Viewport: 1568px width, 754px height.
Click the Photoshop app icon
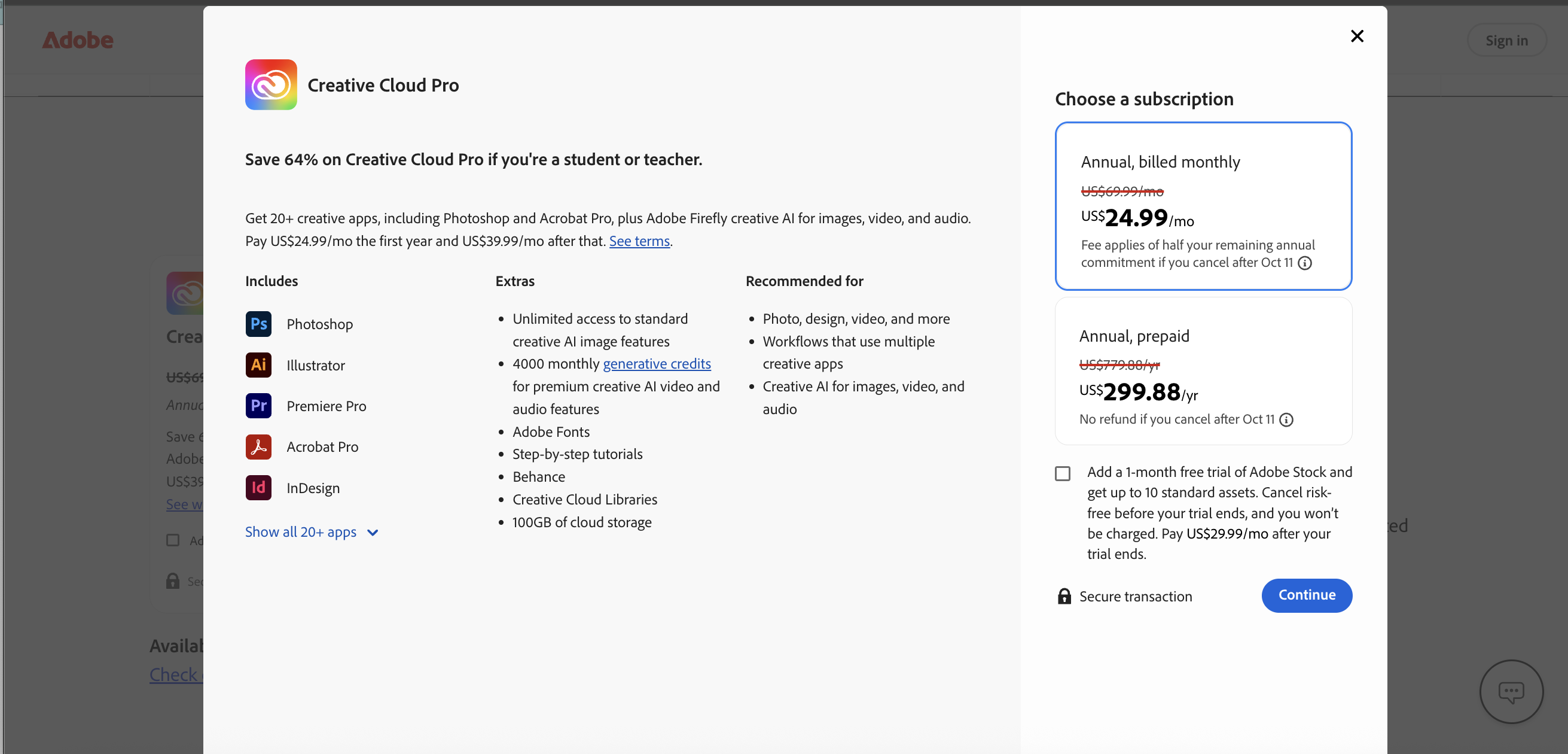click(259, 324)
